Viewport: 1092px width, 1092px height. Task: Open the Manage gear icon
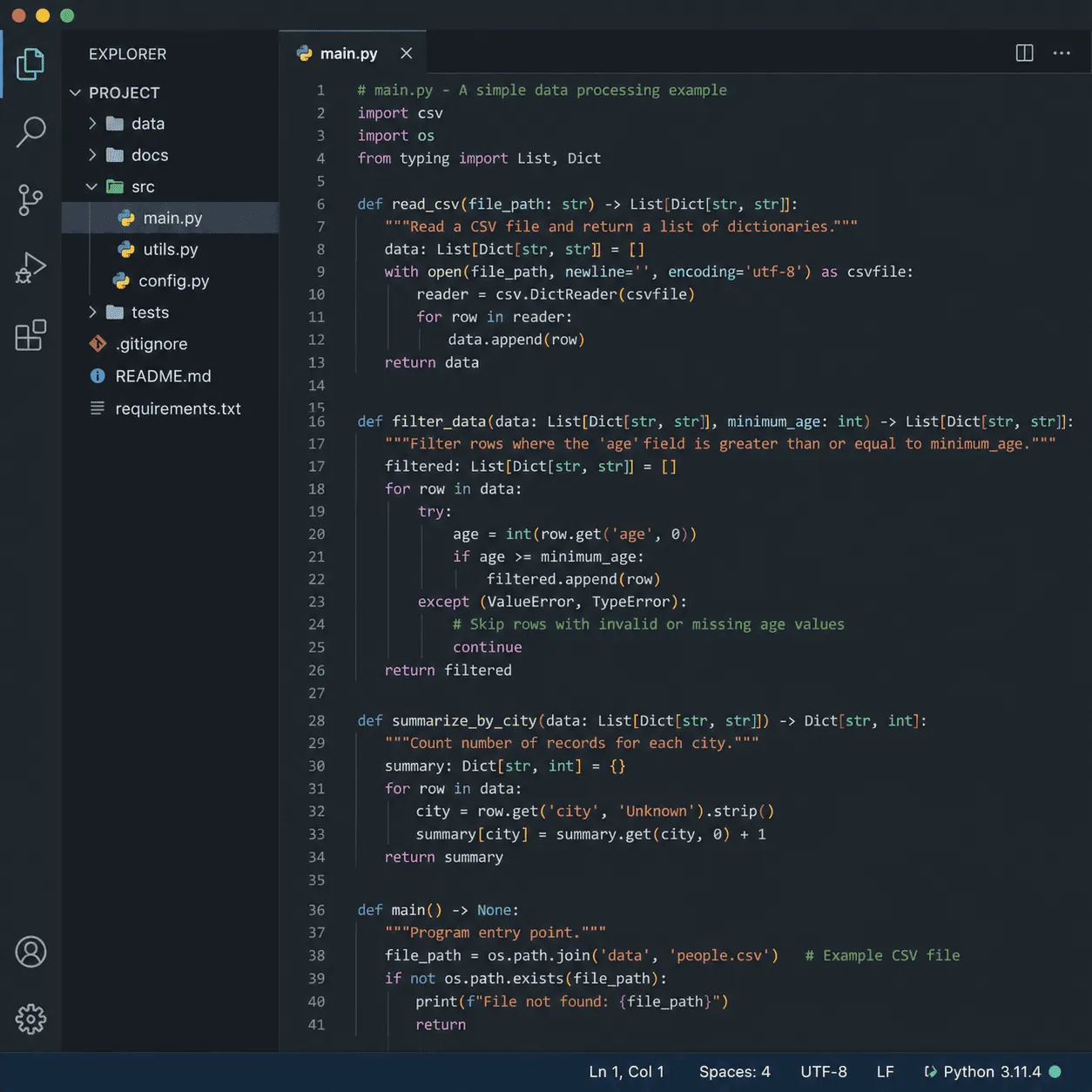click(x=30, y=1019)
